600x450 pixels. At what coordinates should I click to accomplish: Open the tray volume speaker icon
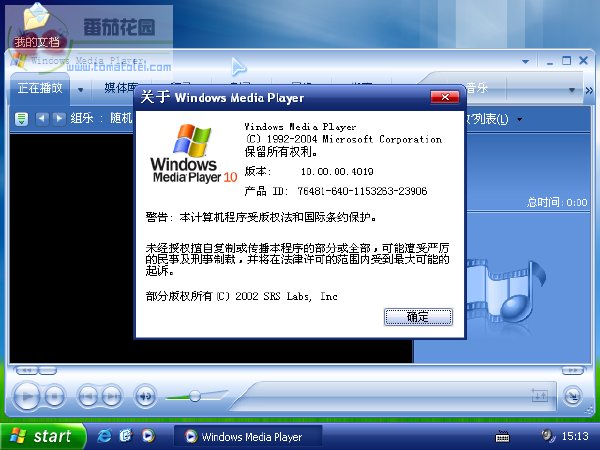(548, 436)
